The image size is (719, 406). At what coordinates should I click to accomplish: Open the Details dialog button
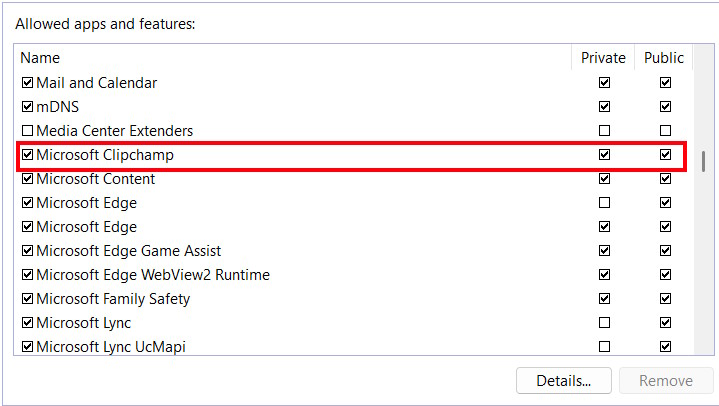(x=564, y=380)
